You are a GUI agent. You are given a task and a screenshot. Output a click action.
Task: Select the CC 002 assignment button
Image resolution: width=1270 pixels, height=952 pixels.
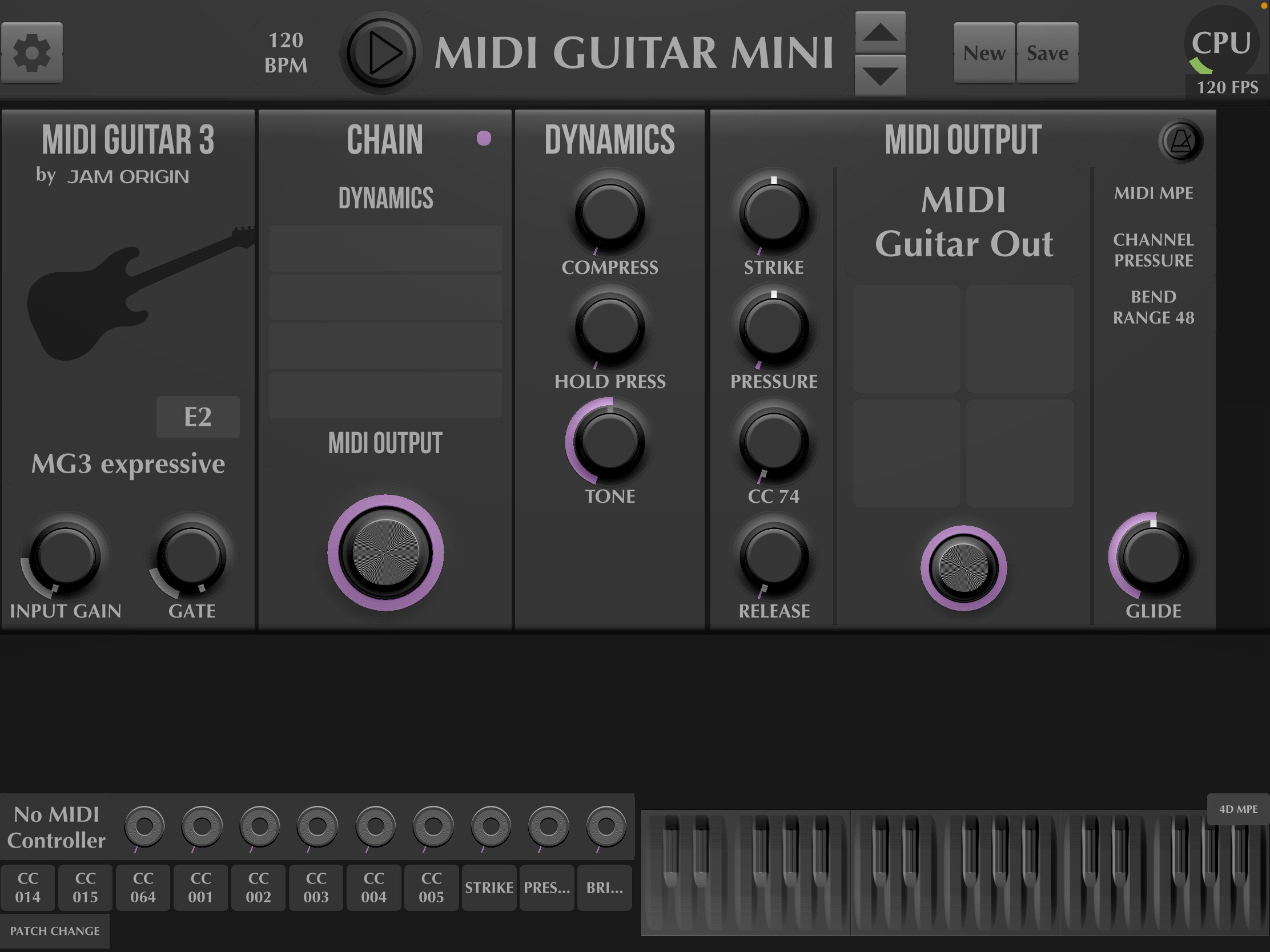click(258, 888)
